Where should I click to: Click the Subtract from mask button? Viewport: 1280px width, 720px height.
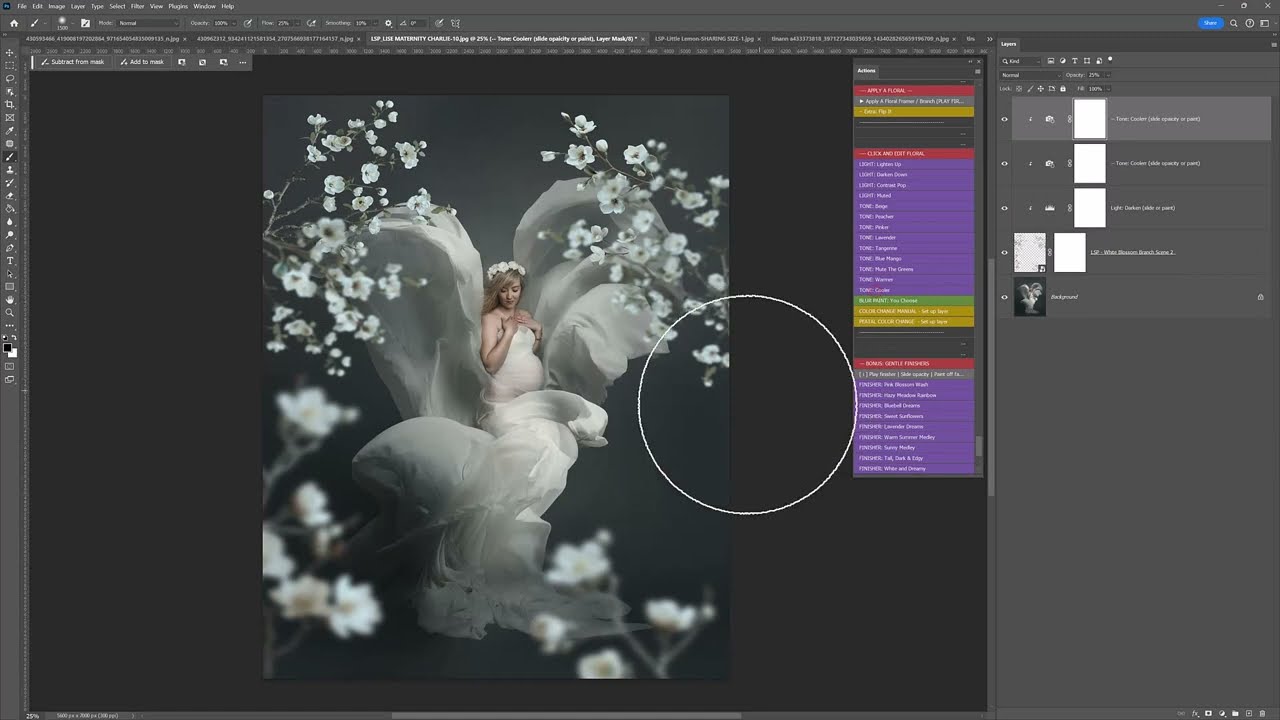[72, 62]
